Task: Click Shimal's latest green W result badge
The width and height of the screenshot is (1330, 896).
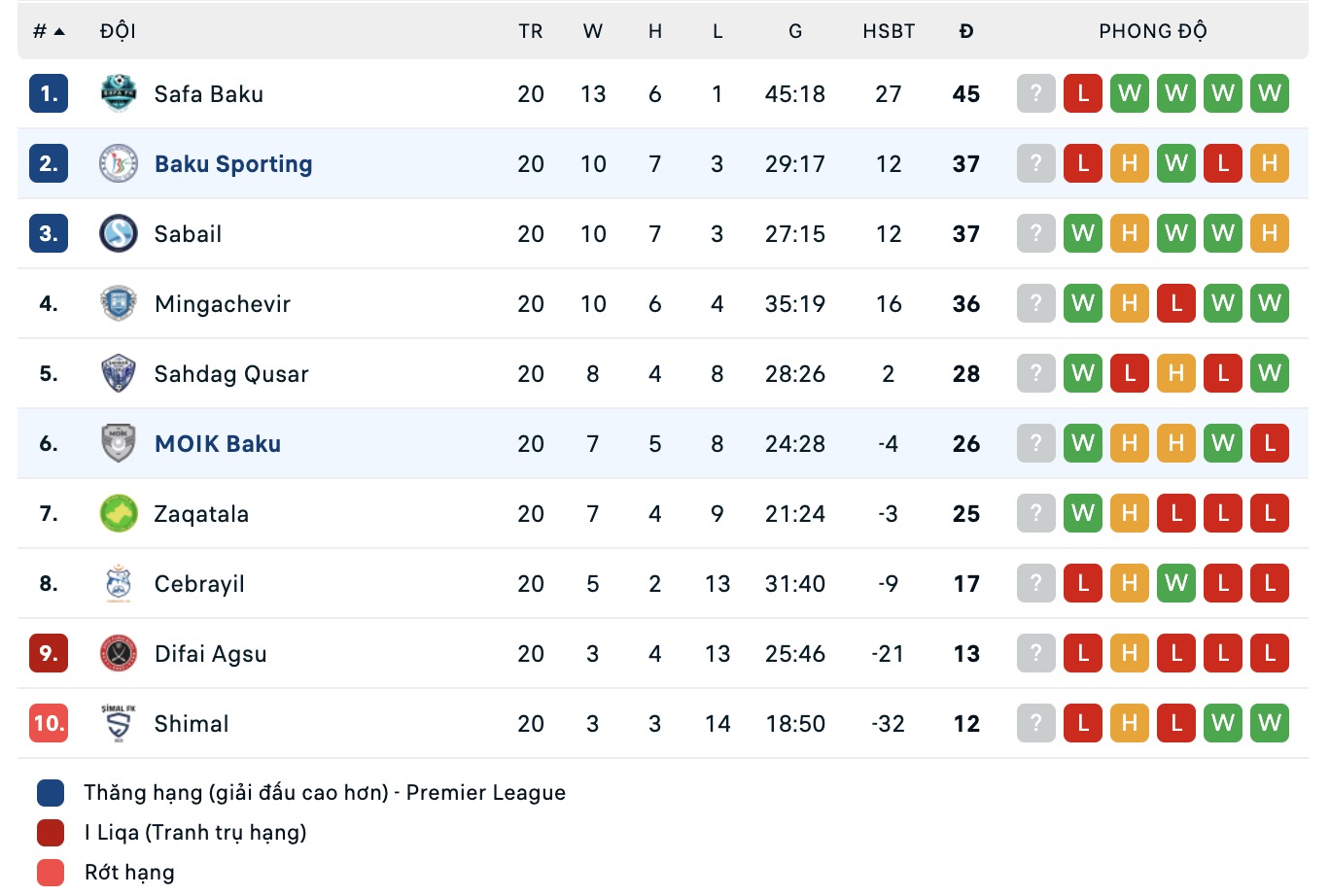Action: coord(1270,724)
